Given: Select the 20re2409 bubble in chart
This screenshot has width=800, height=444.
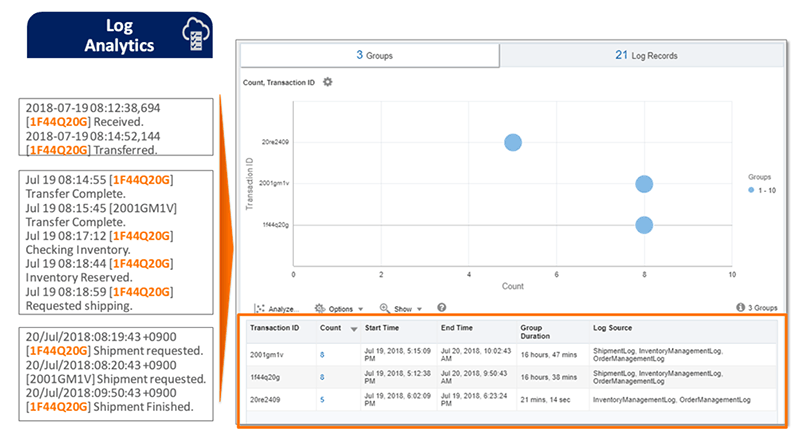Looking at the screenshot, I should click(x=513, y=142).
